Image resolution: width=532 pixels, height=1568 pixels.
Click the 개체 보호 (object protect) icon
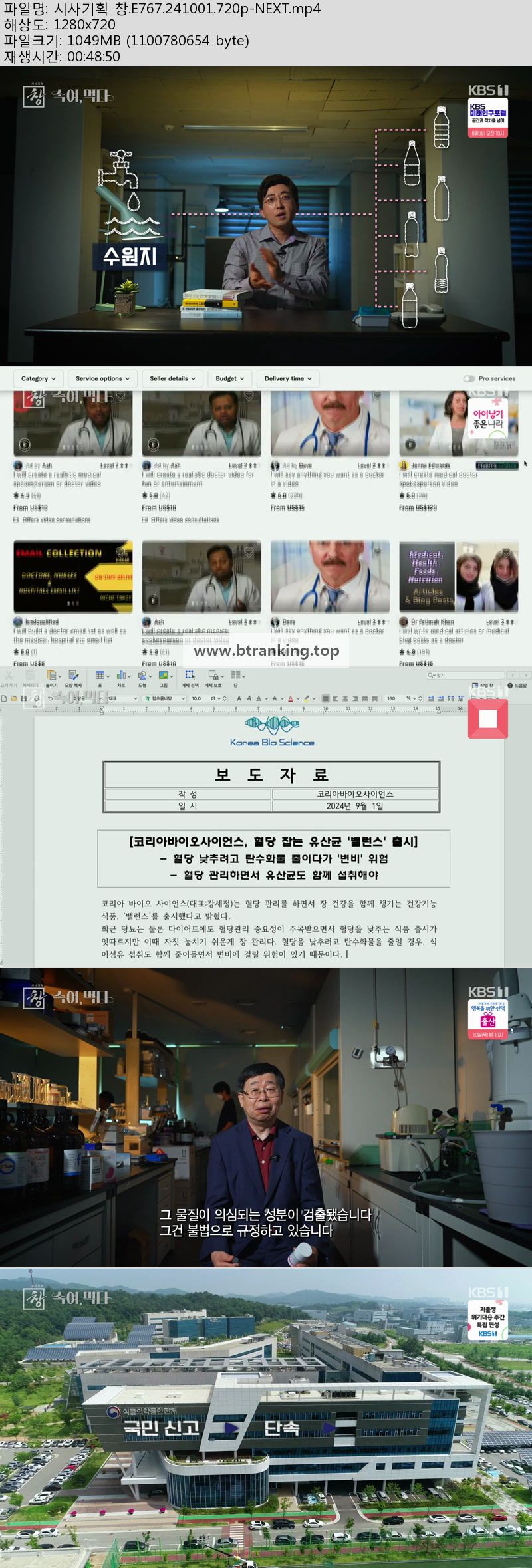(213, 678)
